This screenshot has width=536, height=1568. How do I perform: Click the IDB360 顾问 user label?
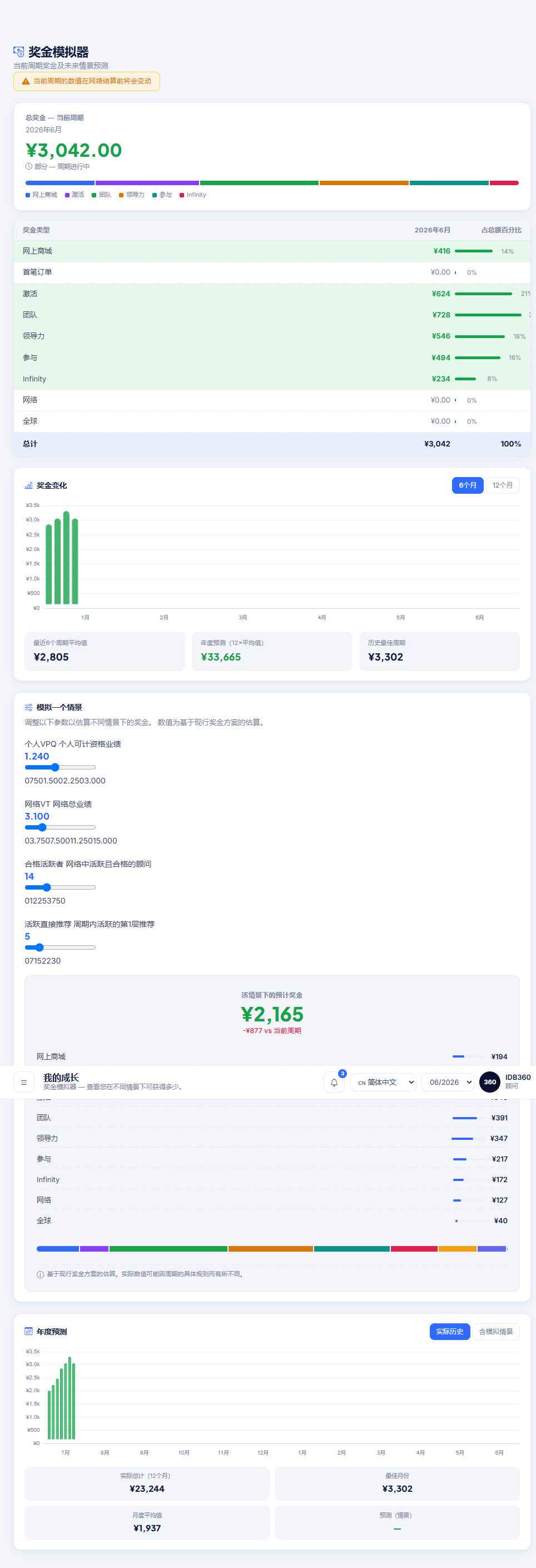click(518, 1081)
